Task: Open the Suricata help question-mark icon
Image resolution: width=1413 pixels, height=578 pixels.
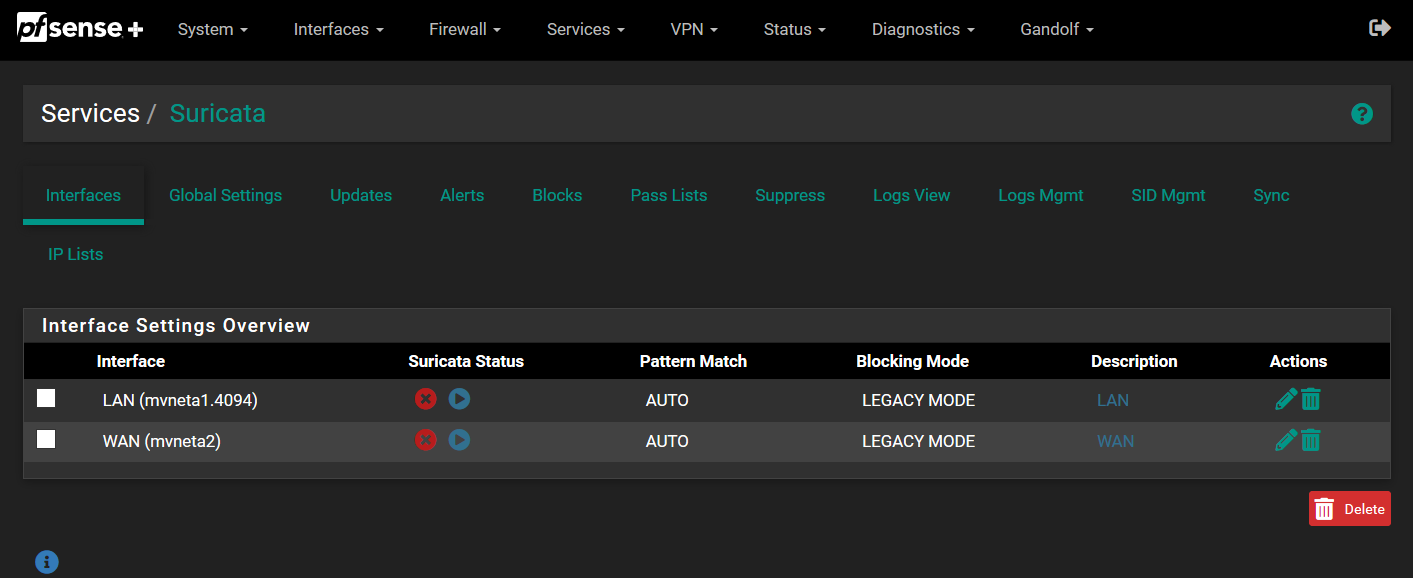Action: (x=1362, y=114)
